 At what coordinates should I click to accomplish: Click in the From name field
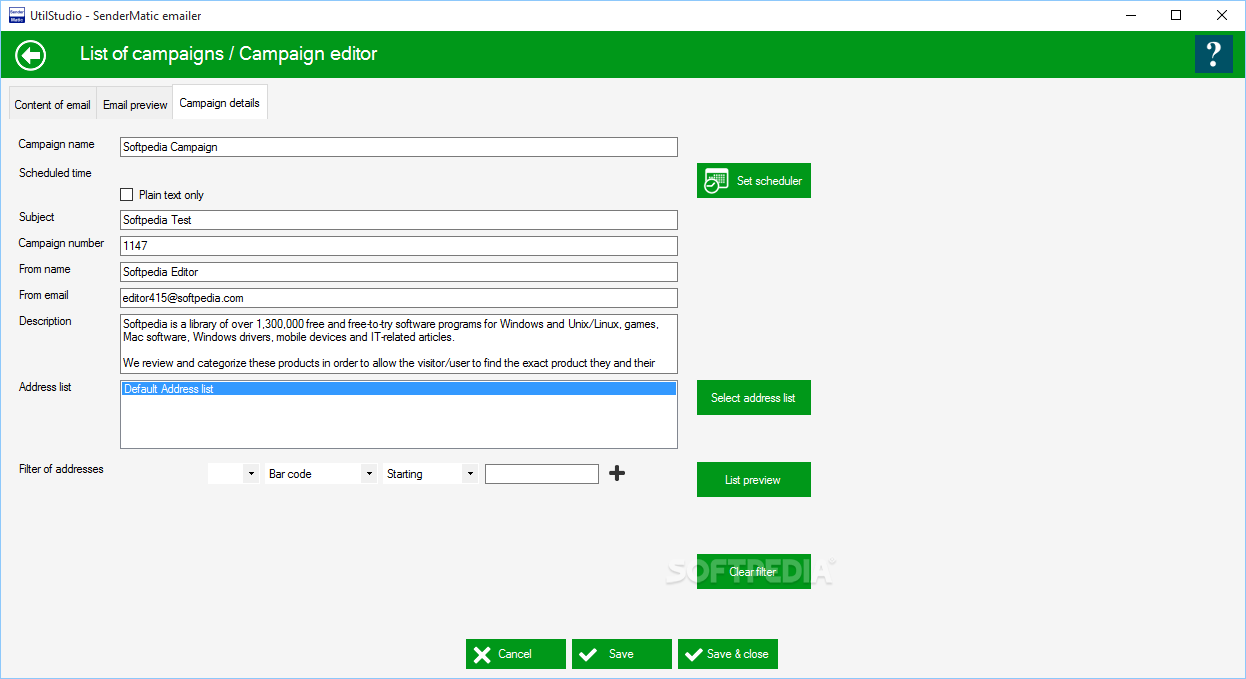click(399, 272)
